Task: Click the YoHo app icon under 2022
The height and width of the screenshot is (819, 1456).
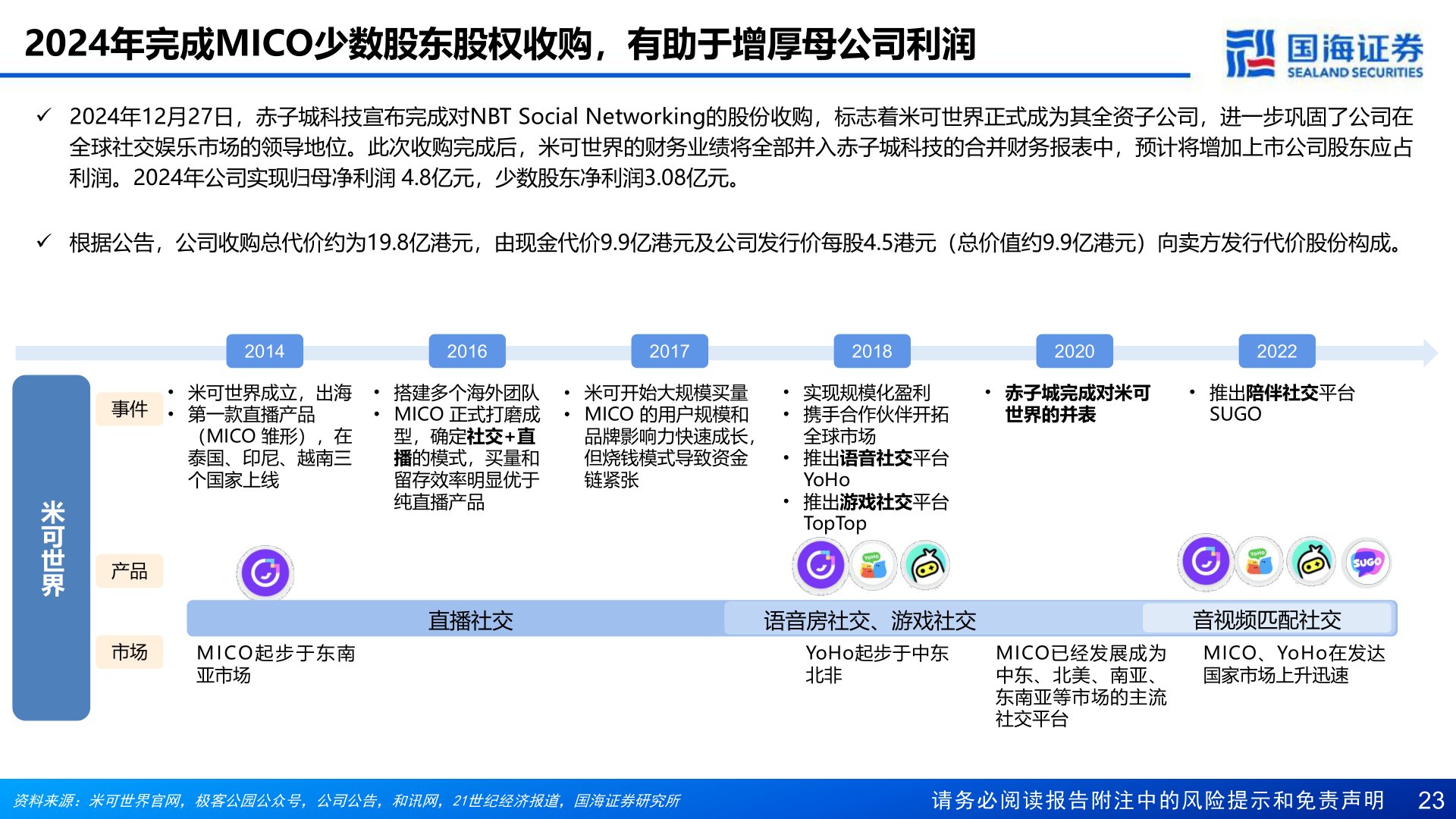Action: (1259, 562)
